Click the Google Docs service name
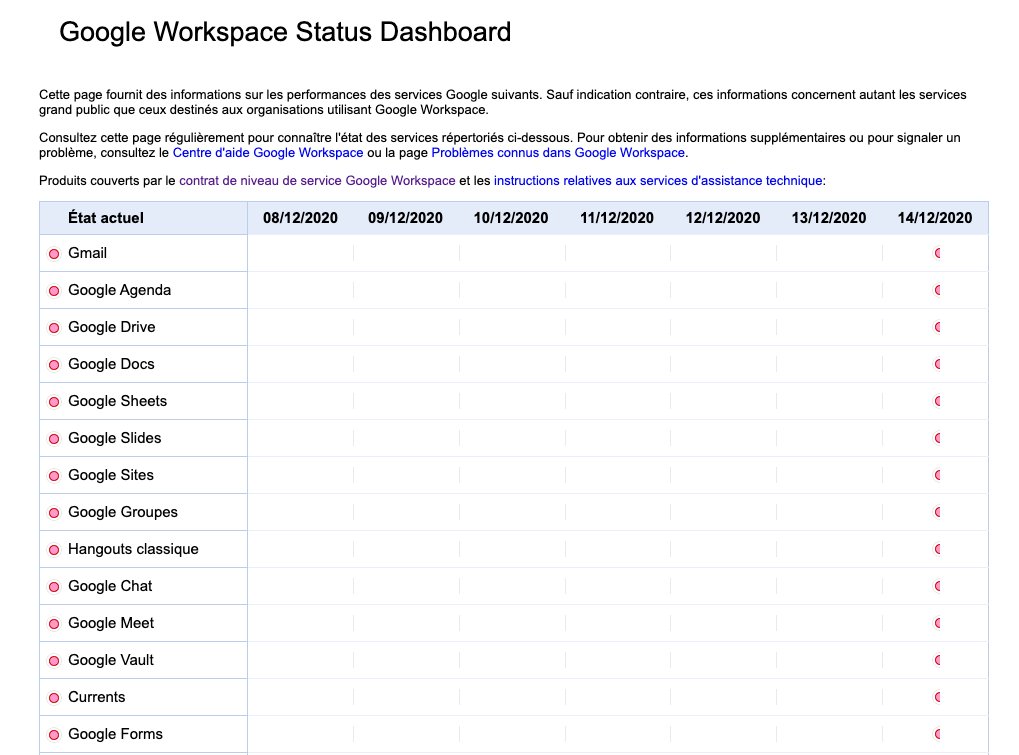The image size is (1019, 755). (x=111, y=365)
